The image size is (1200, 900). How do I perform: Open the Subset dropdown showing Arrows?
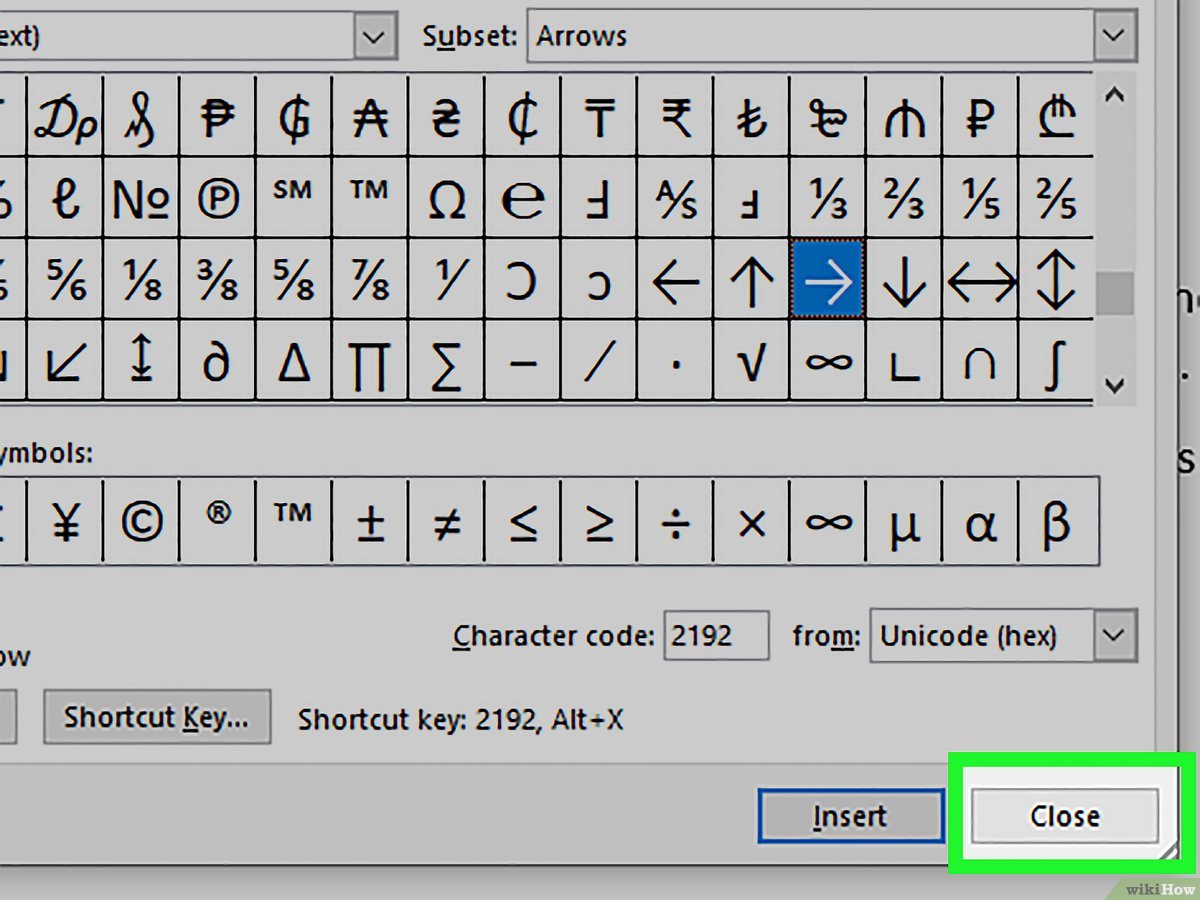point(1114,37)
